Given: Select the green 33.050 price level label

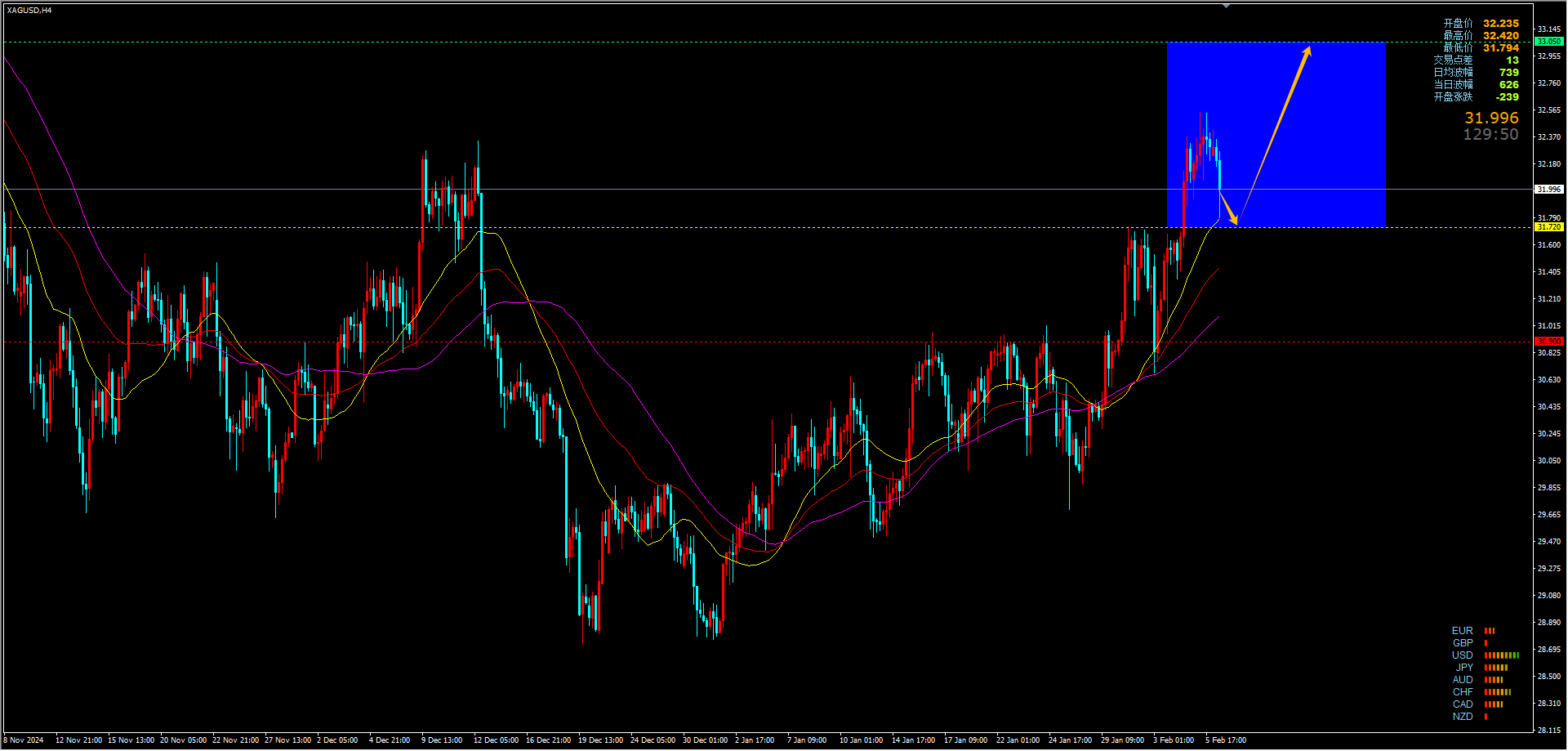Looking at the screenshot, I should (x=1549, y=41).
